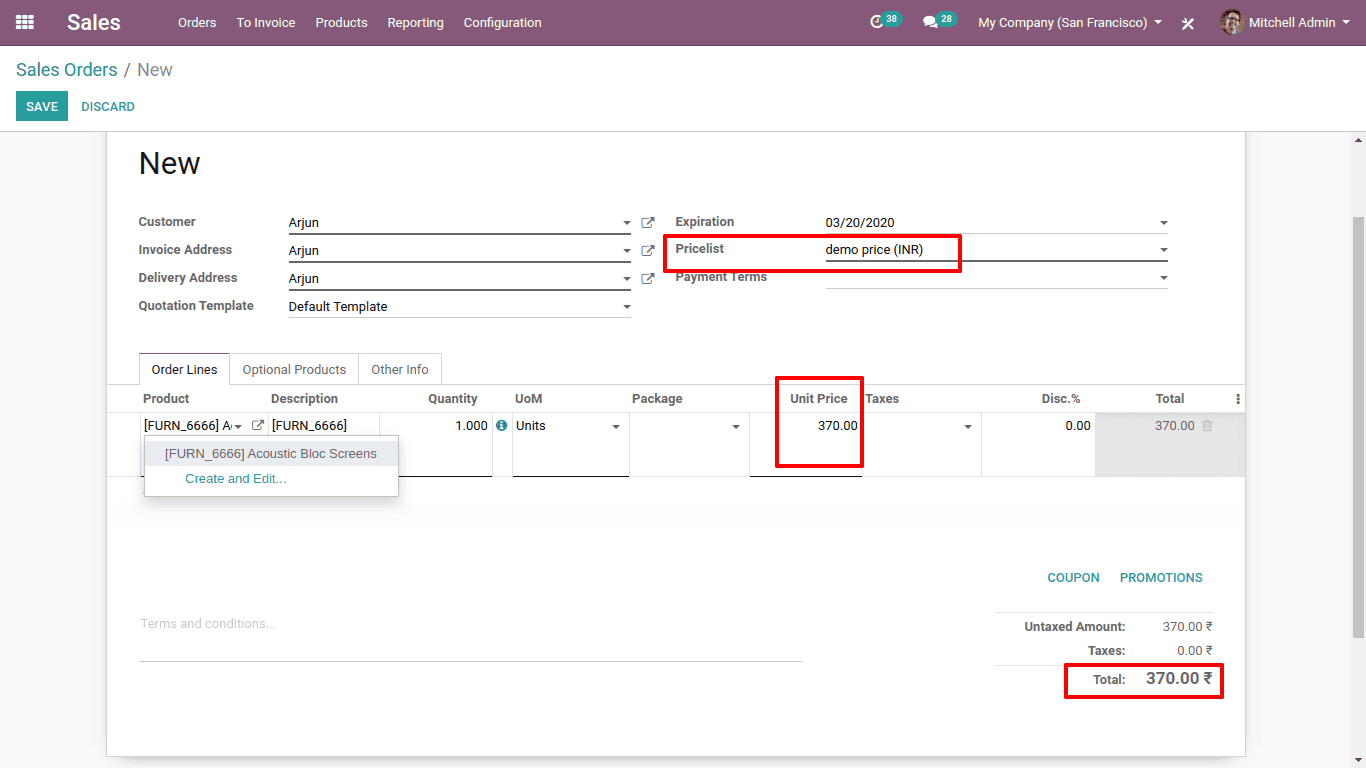Click the blue info icon beside quantity
1366x768 pixels.
[x=502, y=426]
